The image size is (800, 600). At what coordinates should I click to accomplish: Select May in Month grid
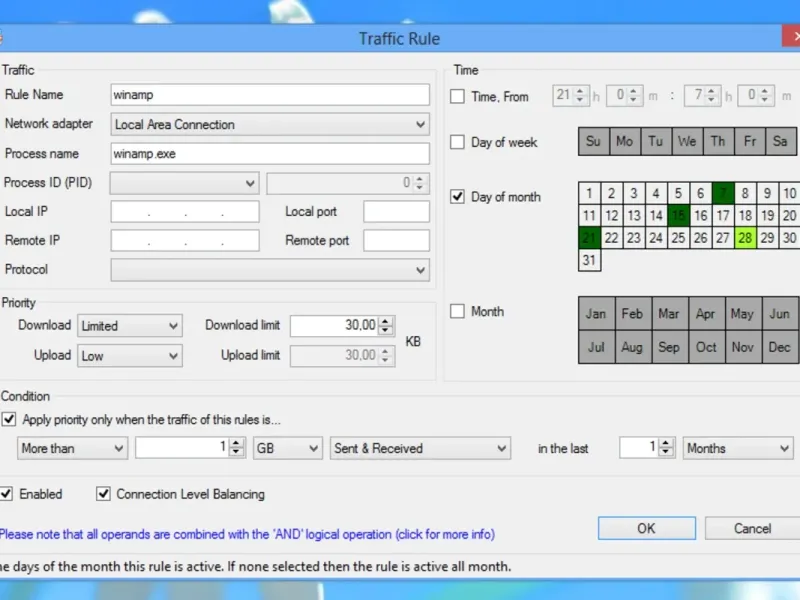(743, 314)
